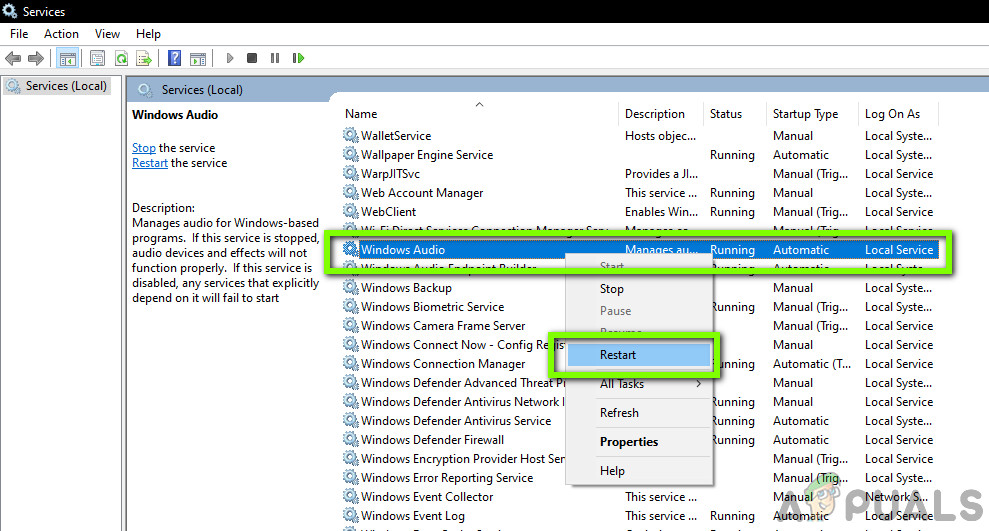Click the Services app icon in title bar

pos(9,11)
